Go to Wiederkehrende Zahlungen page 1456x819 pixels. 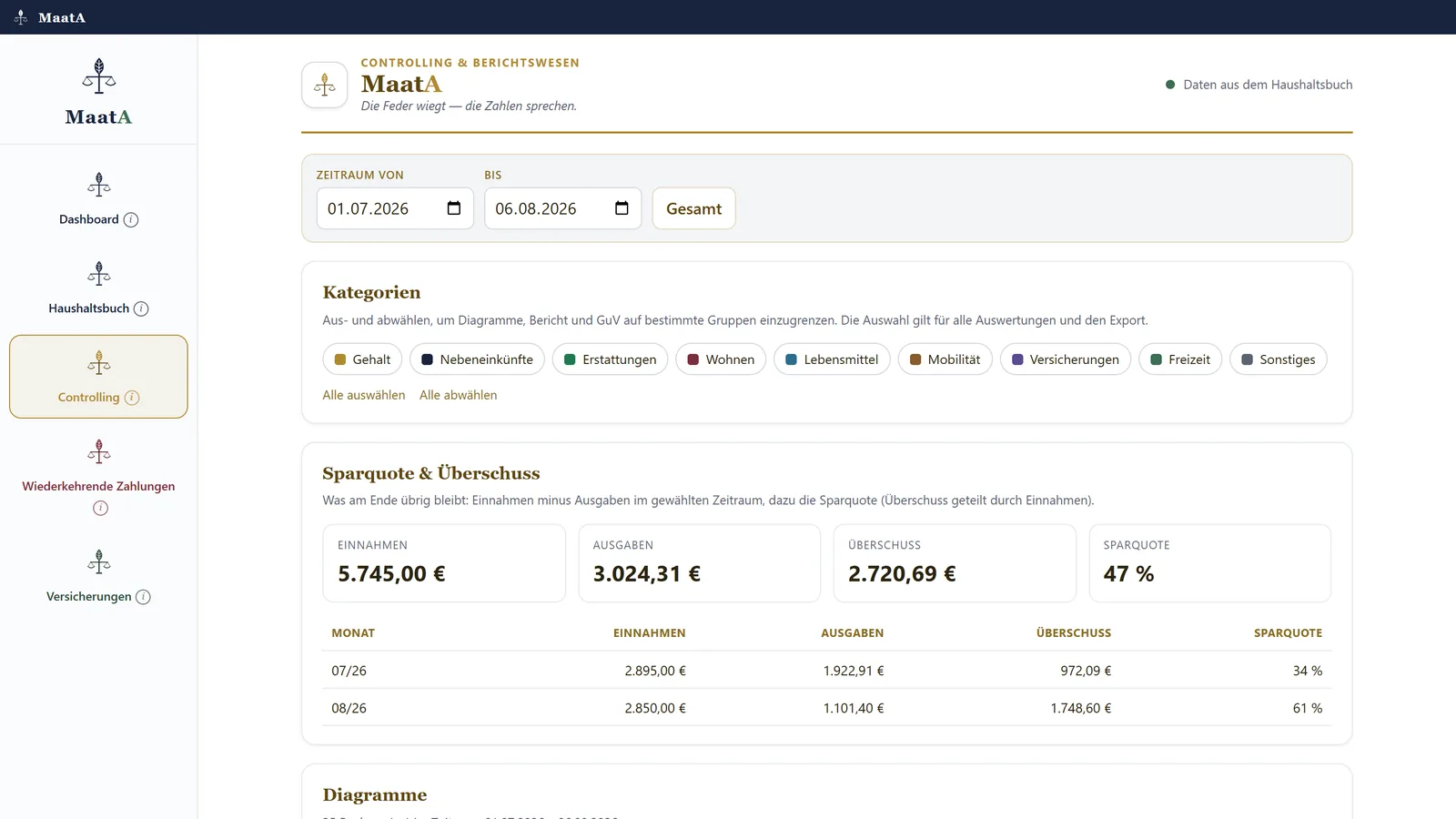pos(98,486)
